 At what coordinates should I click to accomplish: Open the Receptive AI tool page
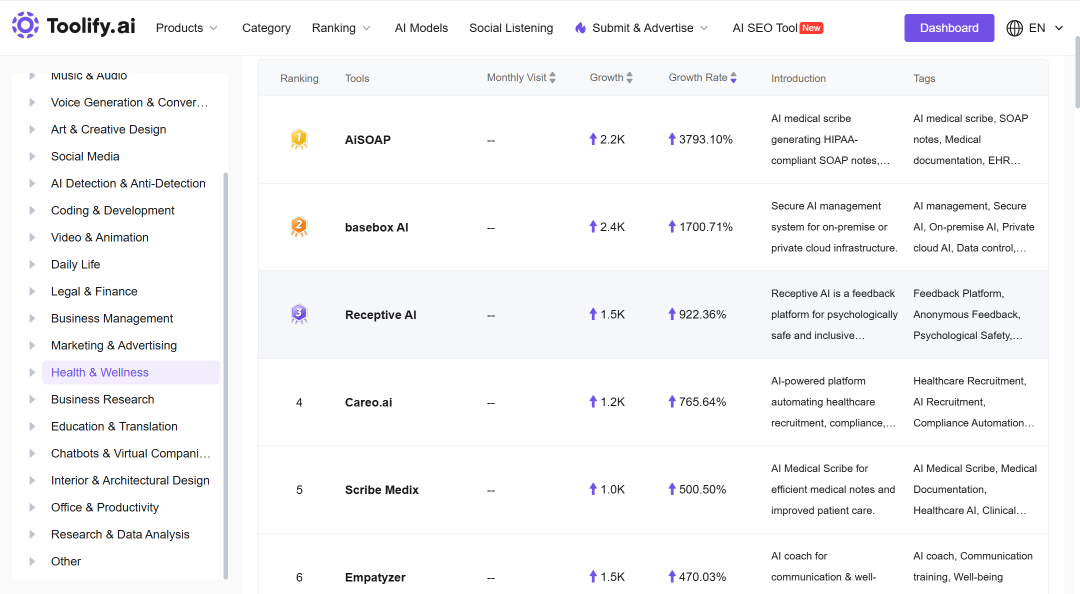pyautogui.click(x=381, y=315)
